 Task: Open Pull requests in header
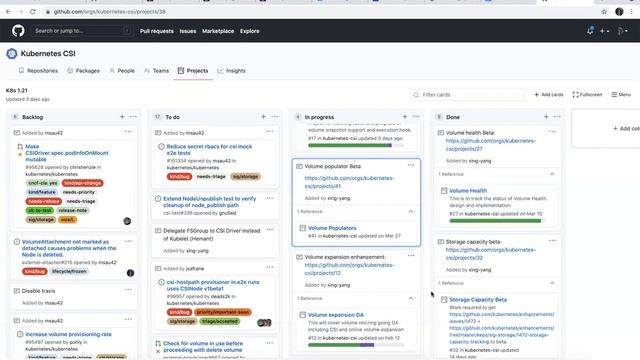(x=157, y=31)
